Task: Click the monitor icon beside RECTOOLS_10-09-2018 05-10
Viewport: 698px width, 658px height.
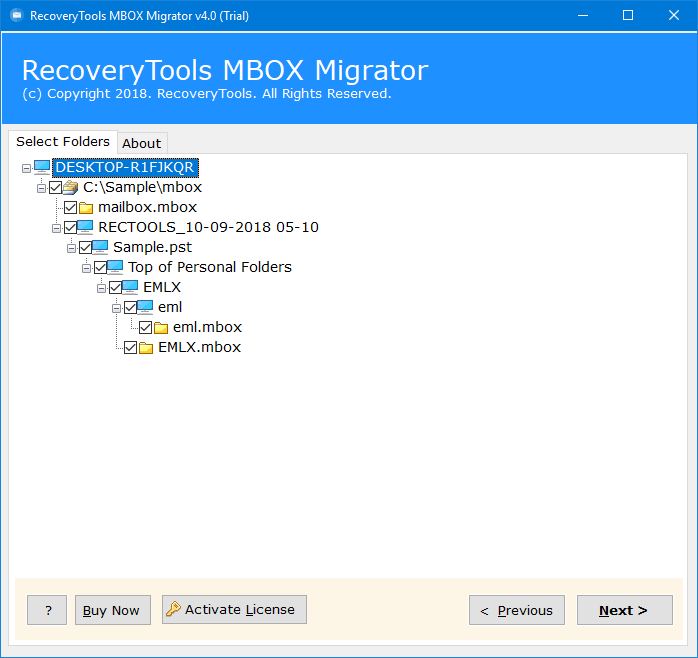Action: click(85, 227)
